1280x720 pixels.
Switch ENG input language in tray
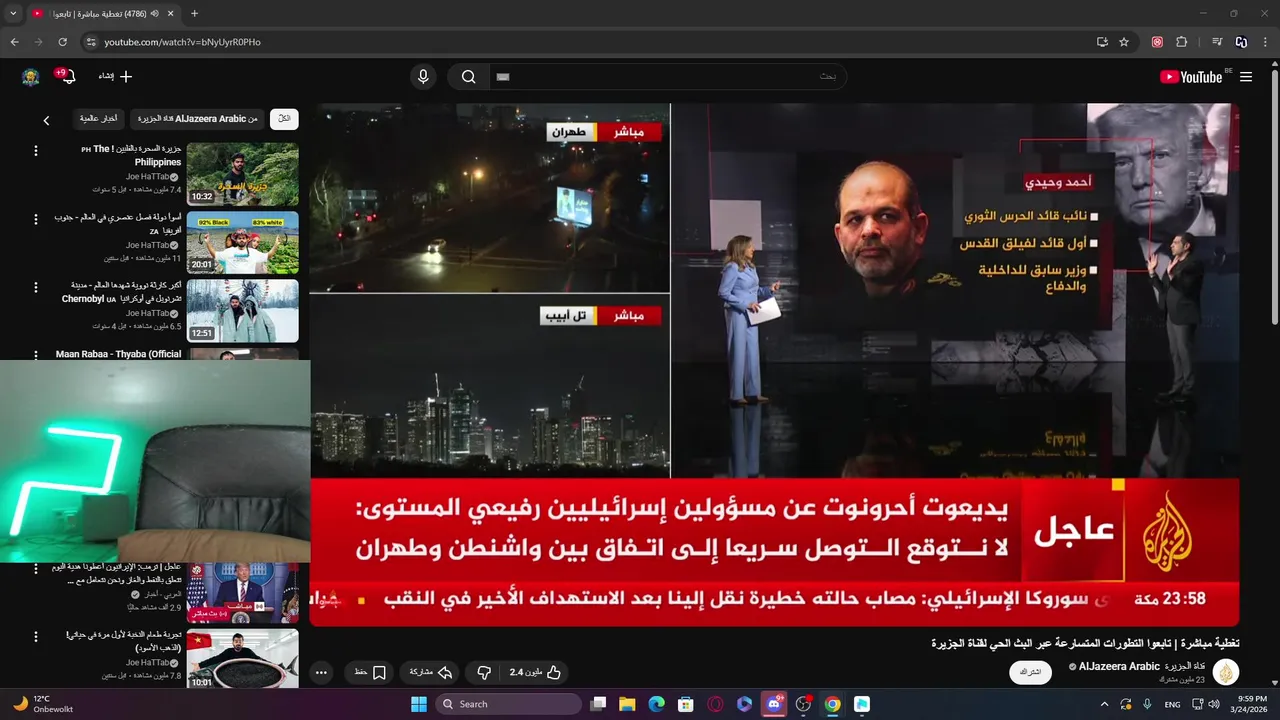(1173, 704)
